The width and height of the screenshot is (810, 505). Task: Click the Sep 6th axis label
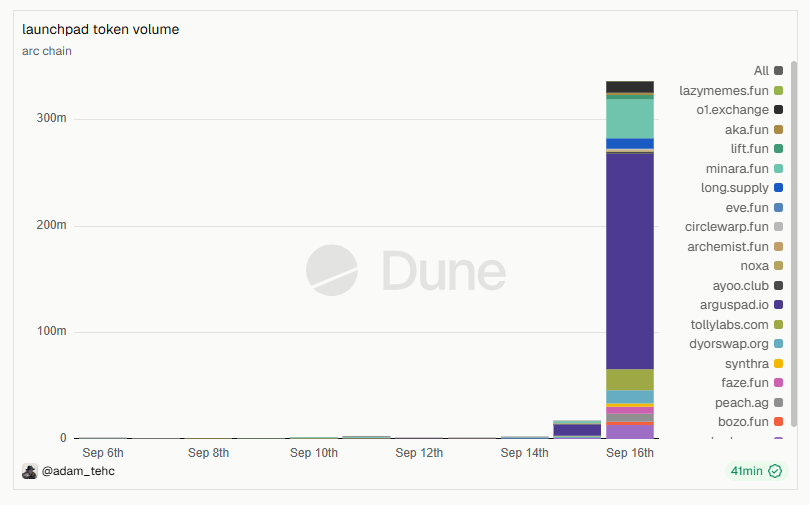[103, 453]
